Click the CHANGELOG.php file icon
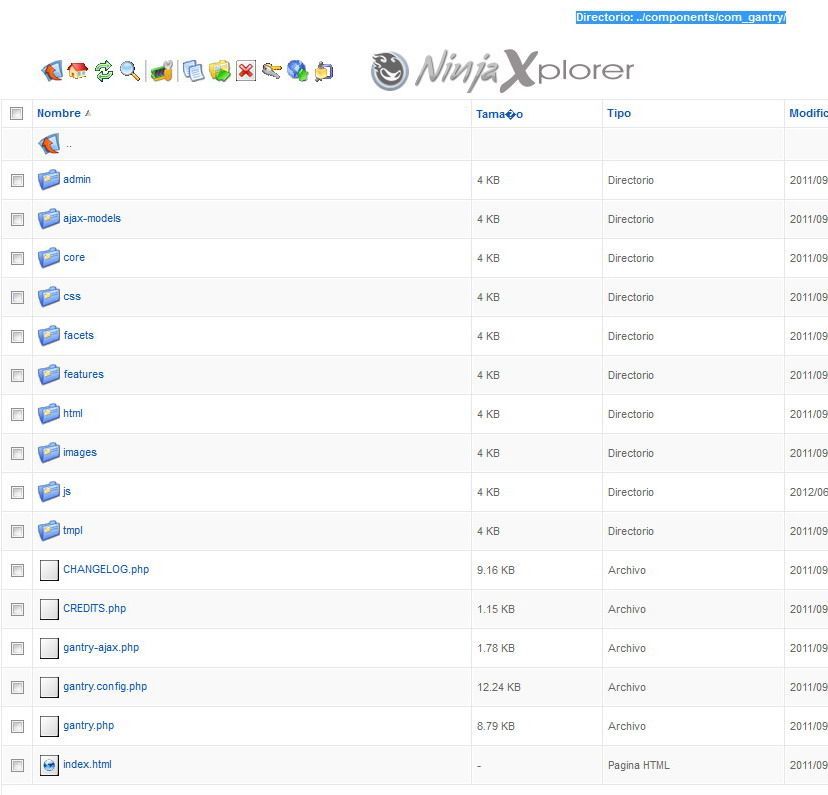The width and height of the screenshot is (828, 795). coord(49,570)
